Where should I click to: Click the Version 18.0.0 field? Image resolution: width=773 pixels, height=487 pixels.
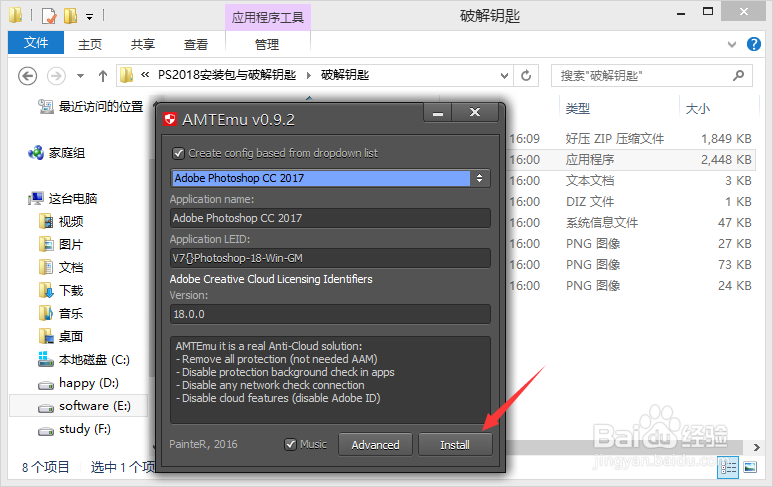click(330, 314)
